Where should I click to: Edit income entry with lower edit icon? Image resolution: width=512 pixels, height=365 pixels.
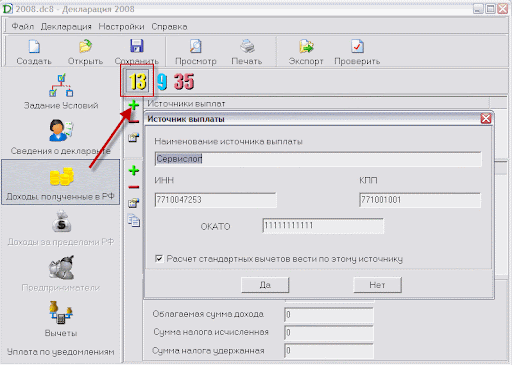[134, 203]
